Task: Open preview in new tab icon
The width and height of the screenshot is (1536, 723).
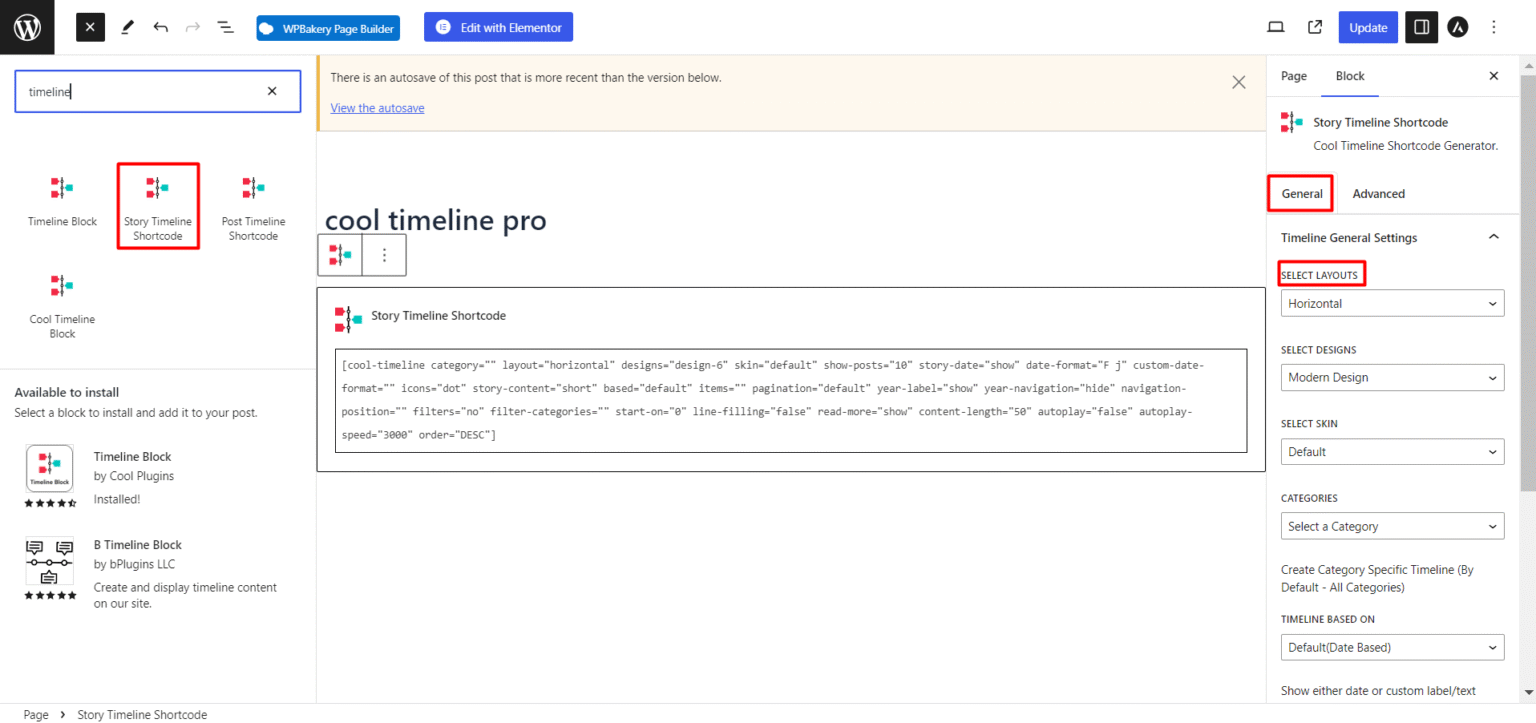Action: pyautogui.click(x=1314, y=27)
